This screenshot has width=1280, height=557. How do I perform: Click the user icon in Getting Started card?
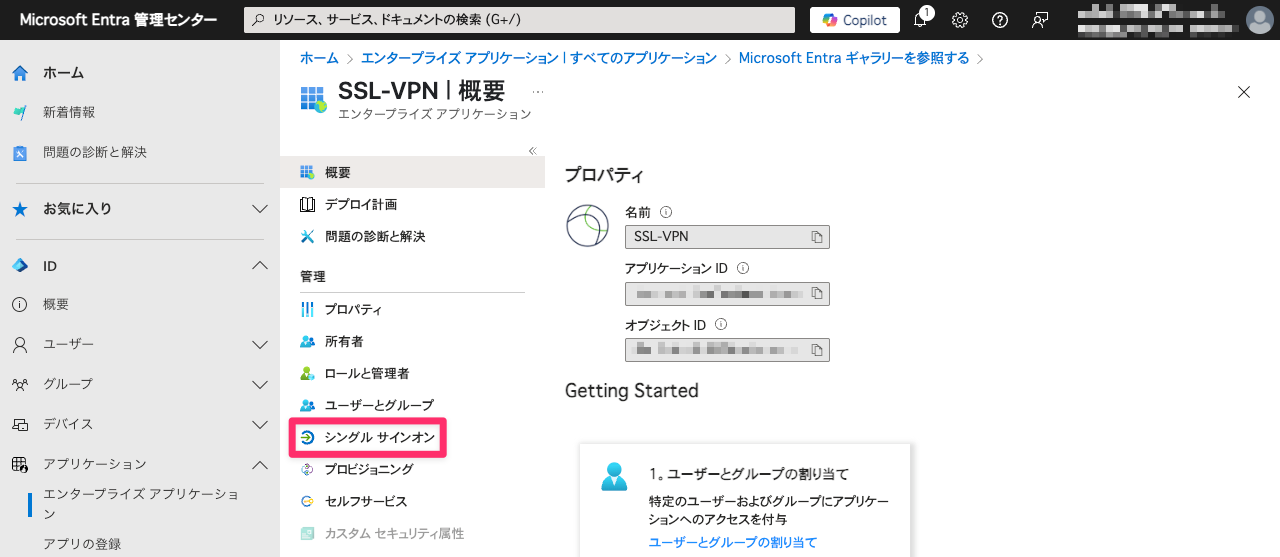[x=615, y=476]
